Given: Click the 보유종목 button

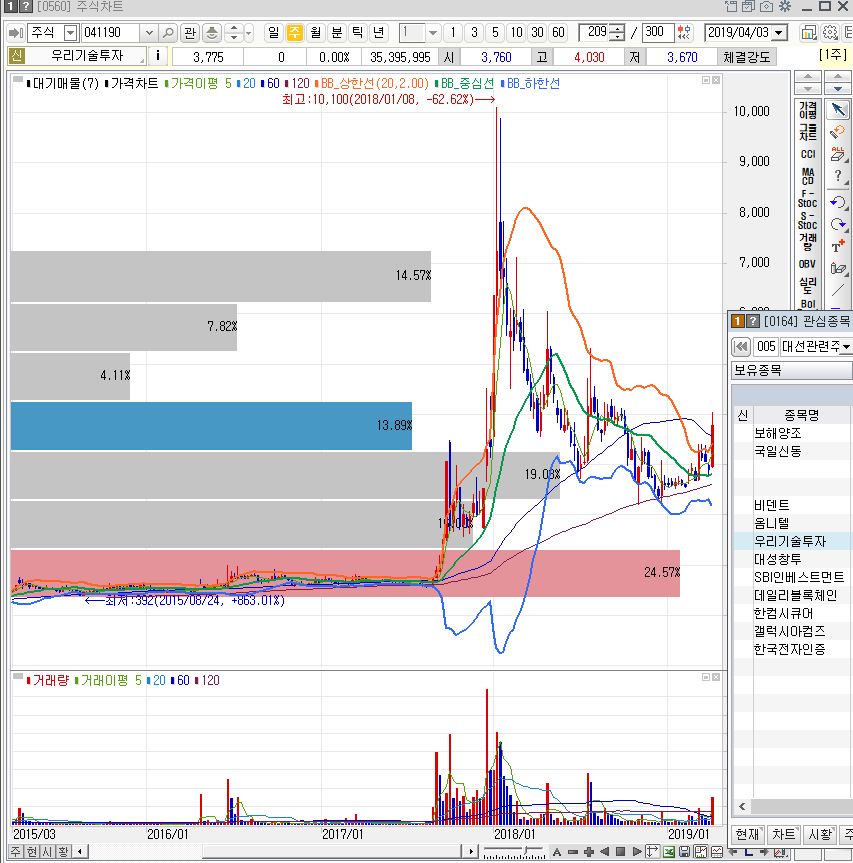Looking at the screenshot, I should click(791, 370).
